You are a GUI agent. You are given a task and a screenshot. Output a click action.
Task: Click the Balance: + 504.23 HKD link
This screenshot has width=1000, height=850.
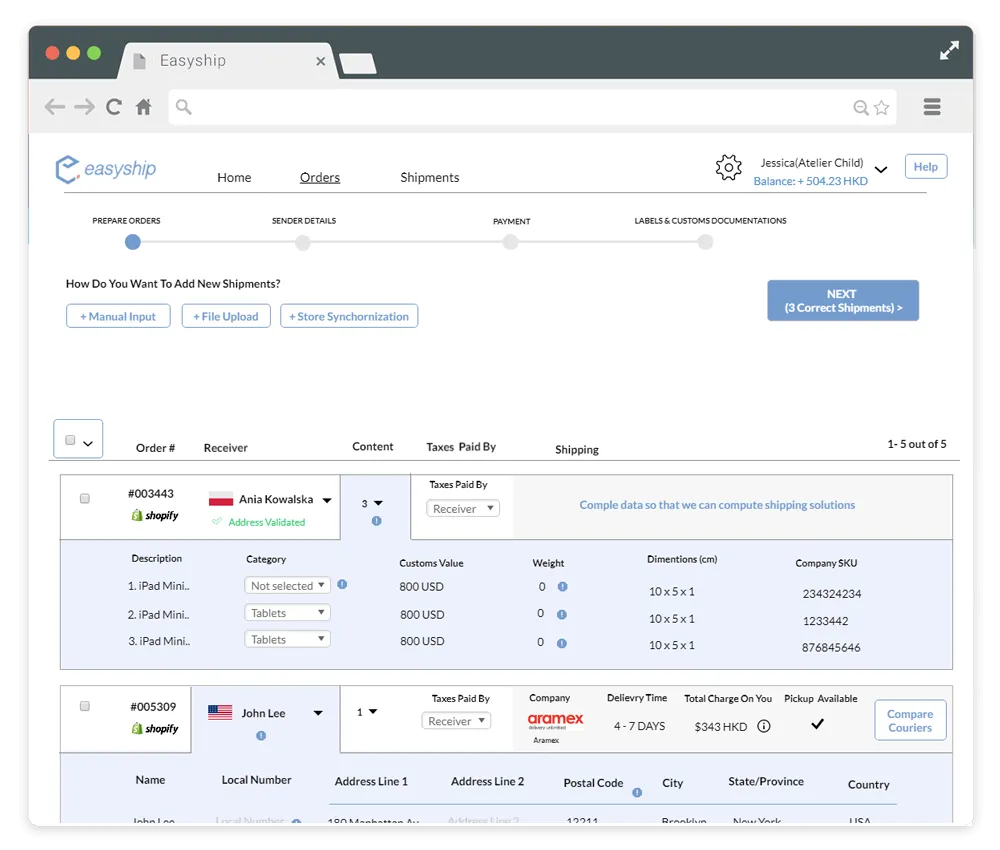810,181
